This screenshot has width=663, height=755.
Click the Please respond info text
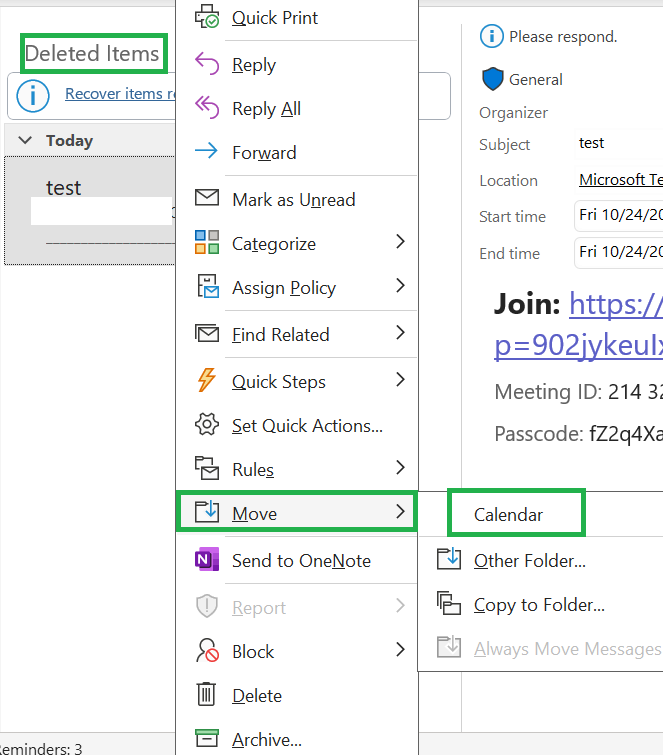click(x=563, y=37)
